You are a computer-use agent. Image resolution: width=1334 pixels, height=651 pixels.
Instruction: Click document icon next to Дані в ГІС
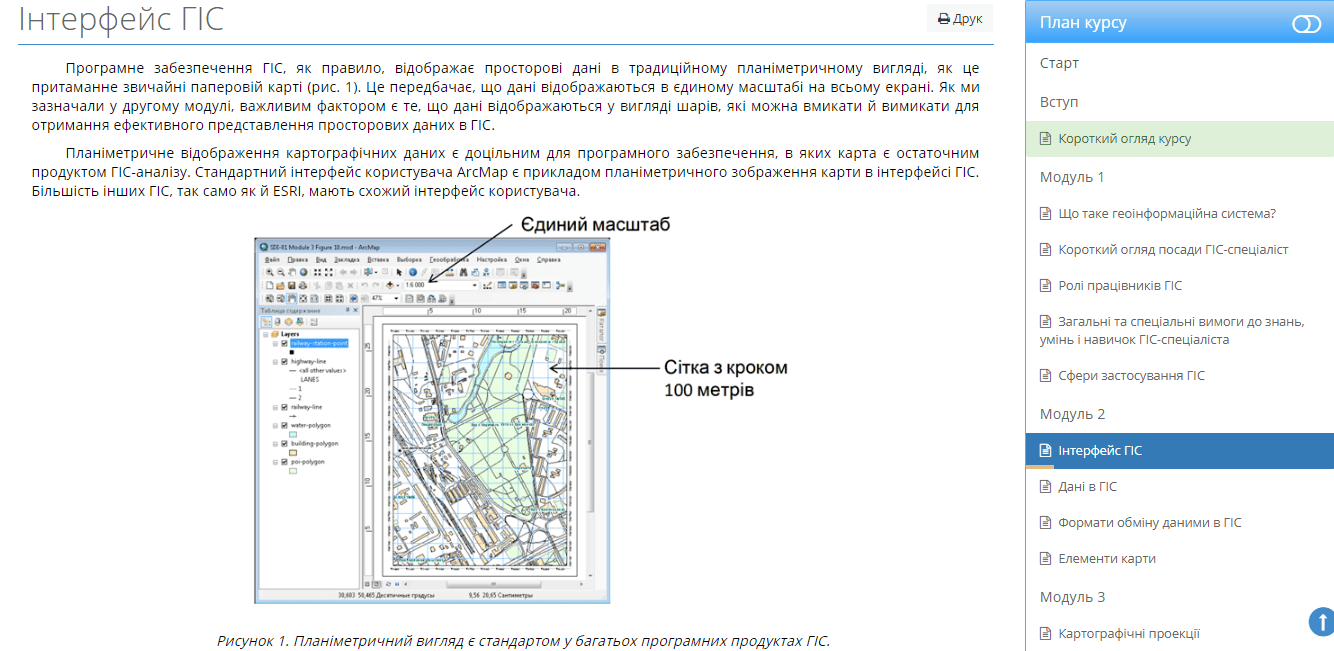tap(1046, 487)
